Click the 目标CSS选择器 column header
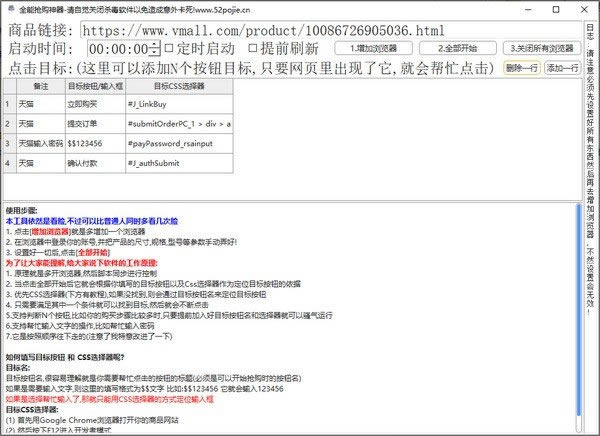The width and height of the screenshot is (600, 436). [179, 86]
